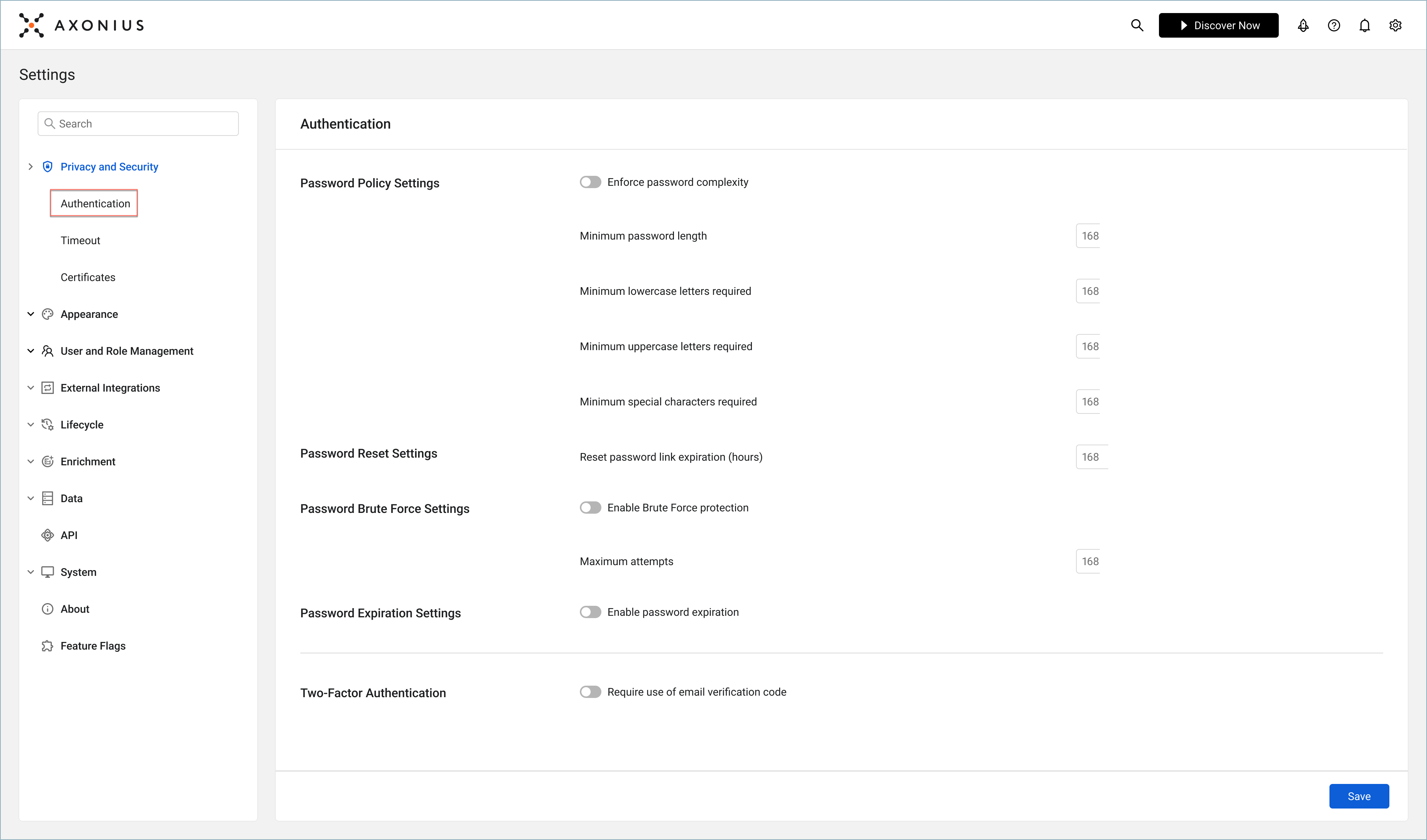Collapse the Privacy and Security chevron
The image size is (1427, 840).
[31, 166]
